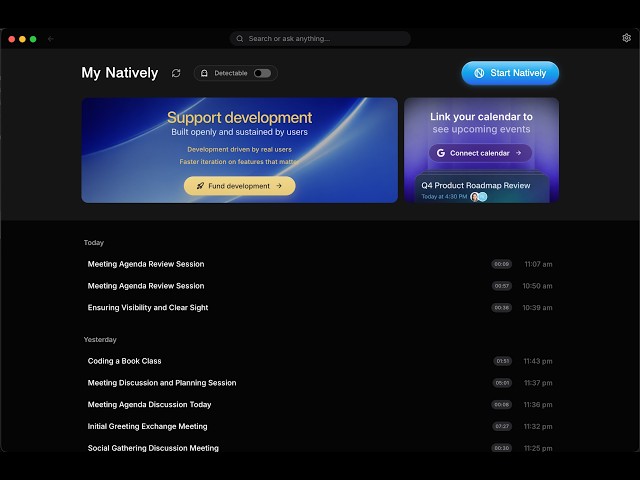Click the Natively logo in Start button
The width and height of the screenshot is (640, 480).
click(479, 73)
